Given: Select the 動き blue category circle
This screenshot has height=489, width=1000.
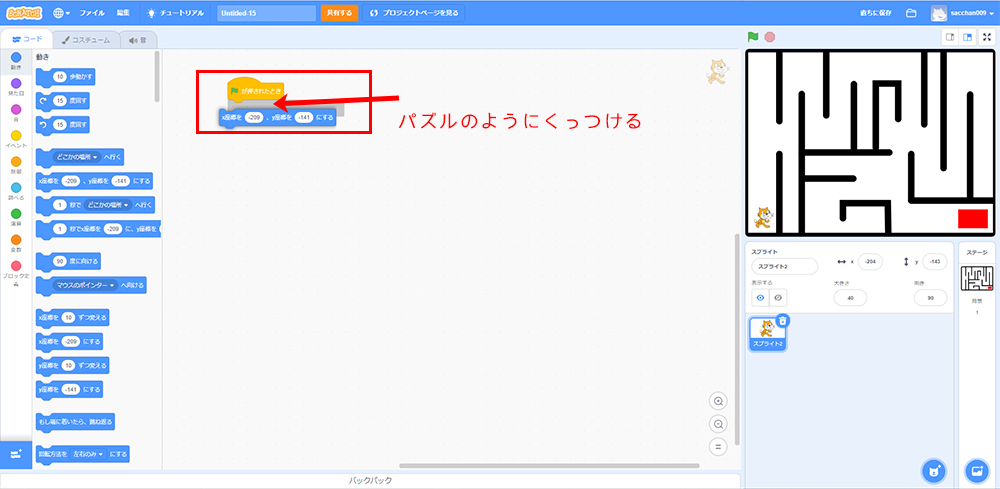Looking at the screenshot, I should [15, 58].
